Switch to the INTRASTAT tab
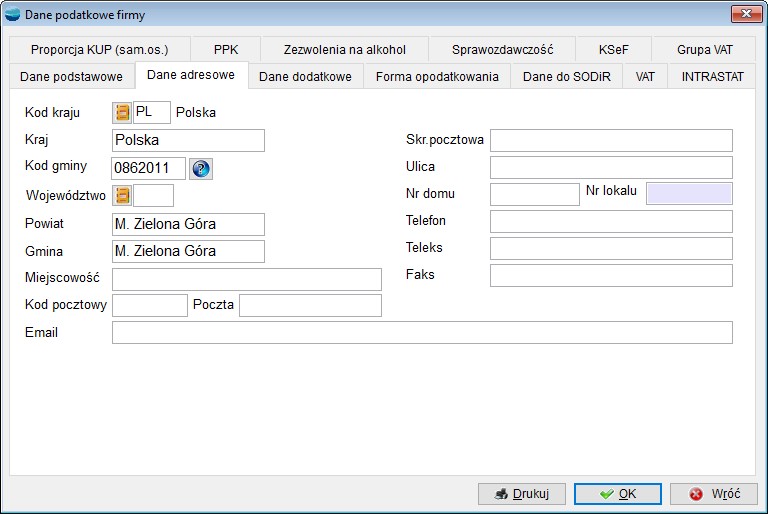Viewport: 768px width, 514px height. [x=714, y=77]
